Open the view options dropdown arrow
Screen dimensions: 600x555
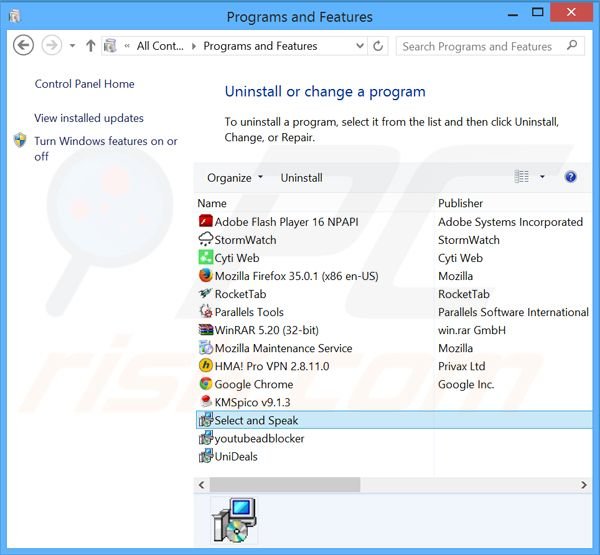coord(542,177)
